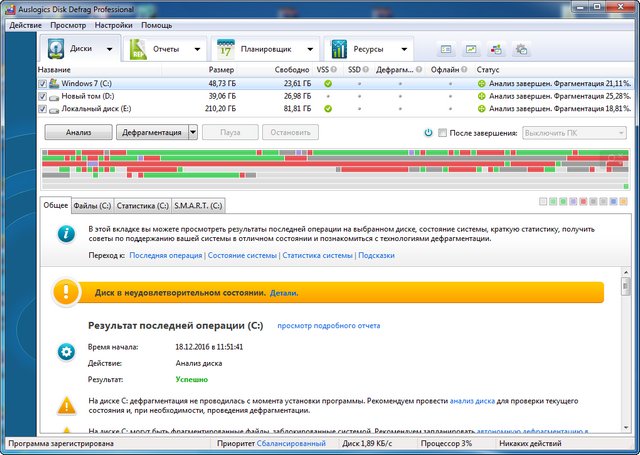Click the blue power icon near После завершения
Viewport: 640px width, 455px height.
(428, 132)
